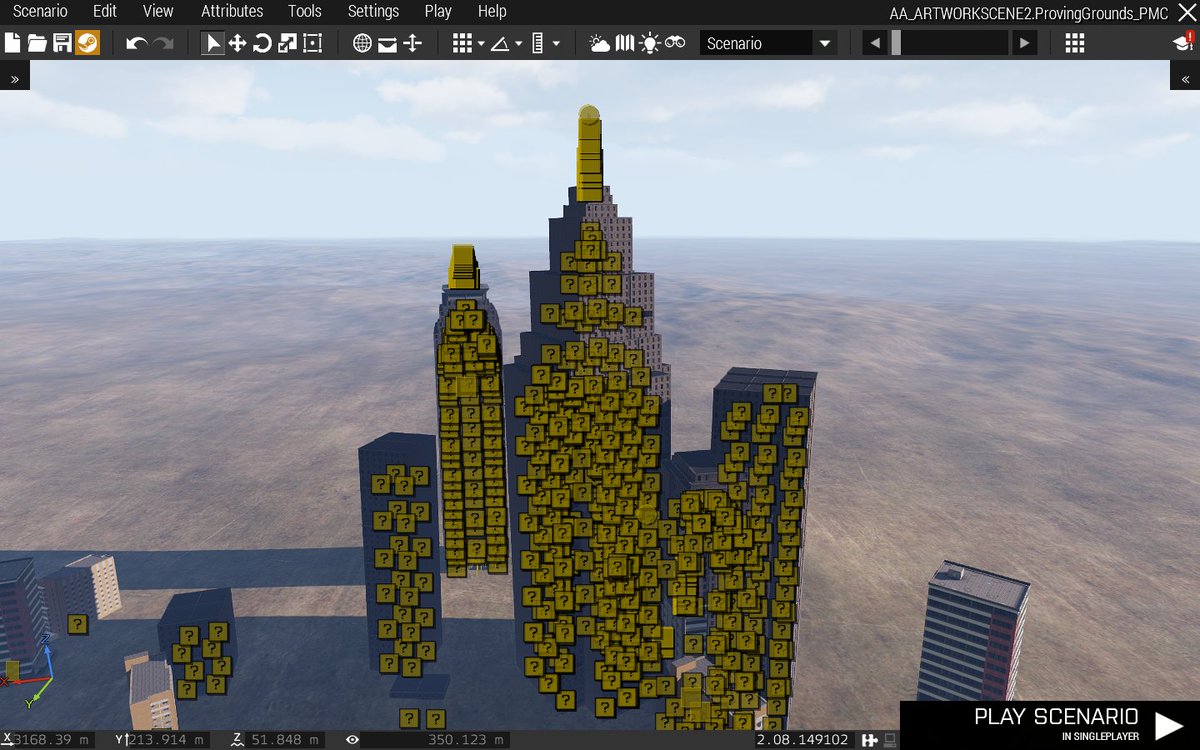The image size is (1200, 750).
Task: Publish scenario via the Steam Workshop icon
Action: click(x=87, y=43)
